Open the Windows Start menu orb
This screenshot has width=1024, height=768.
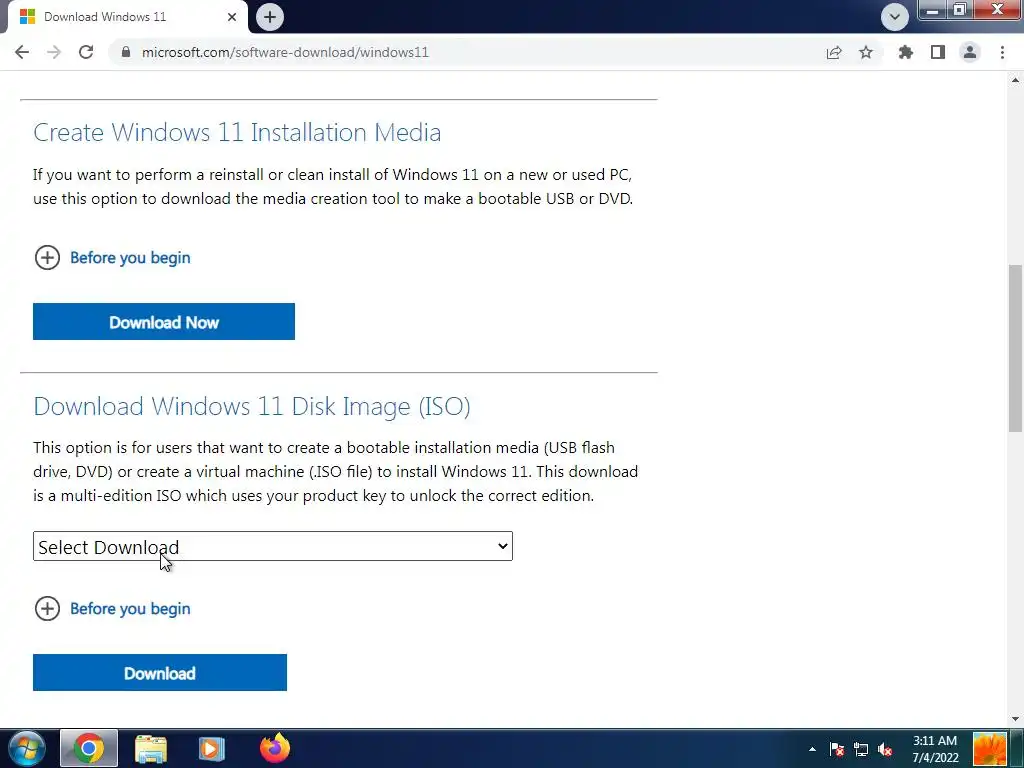click(x=25, y=748)
